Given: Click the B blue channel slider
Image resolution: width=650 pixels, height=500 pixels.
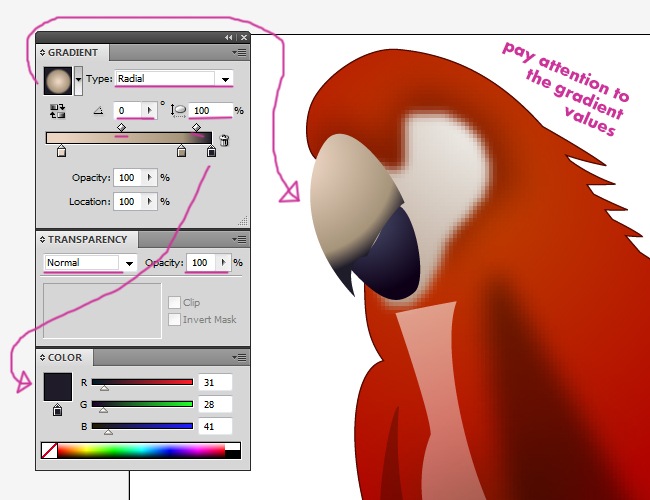Looking at the screenshot, I should tap(142, 426).
